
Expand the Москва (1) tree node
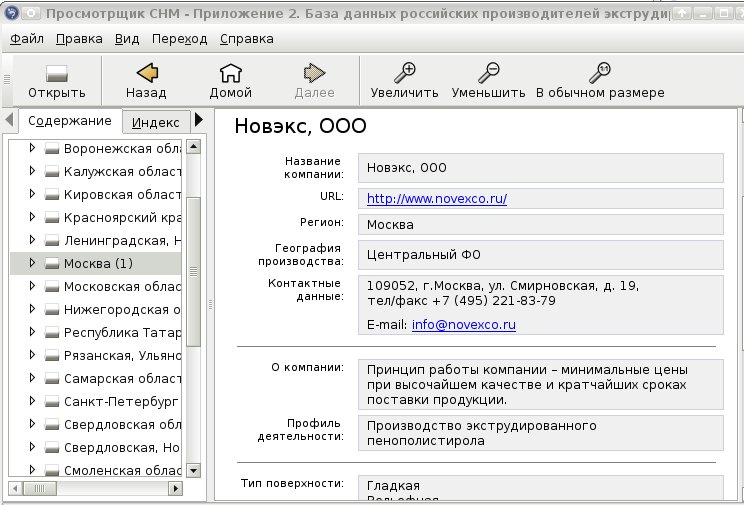[x=32, y=263]
